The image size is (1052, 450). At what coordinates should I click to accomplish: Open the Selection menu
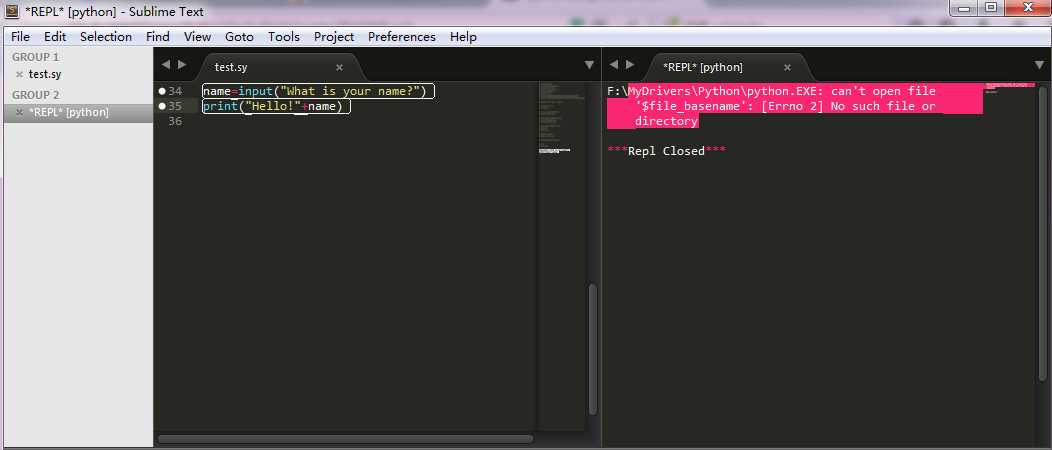(106, 37)
